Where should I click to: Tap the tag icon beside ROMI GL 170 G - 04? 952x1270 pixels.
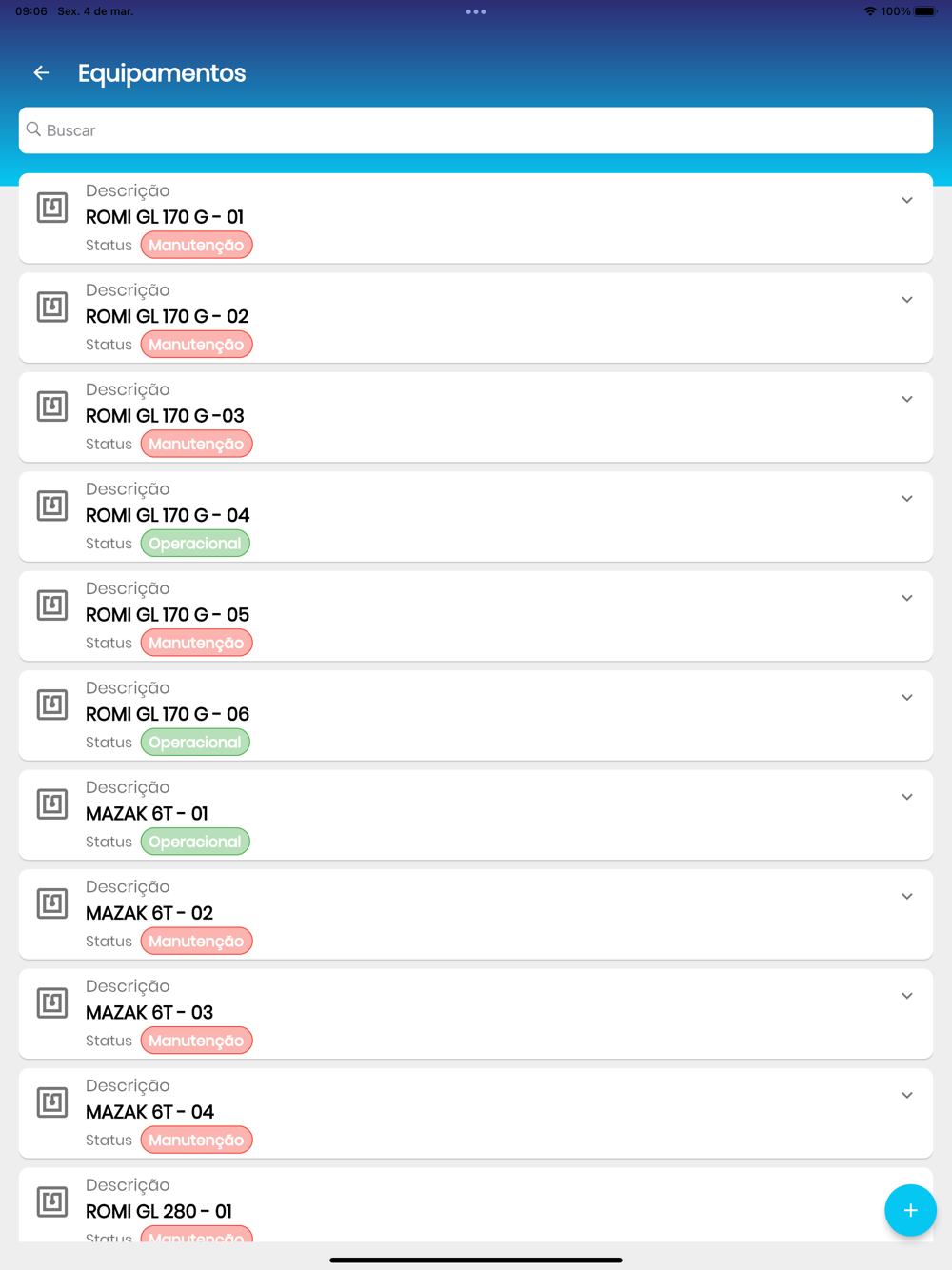pos(52,506)
